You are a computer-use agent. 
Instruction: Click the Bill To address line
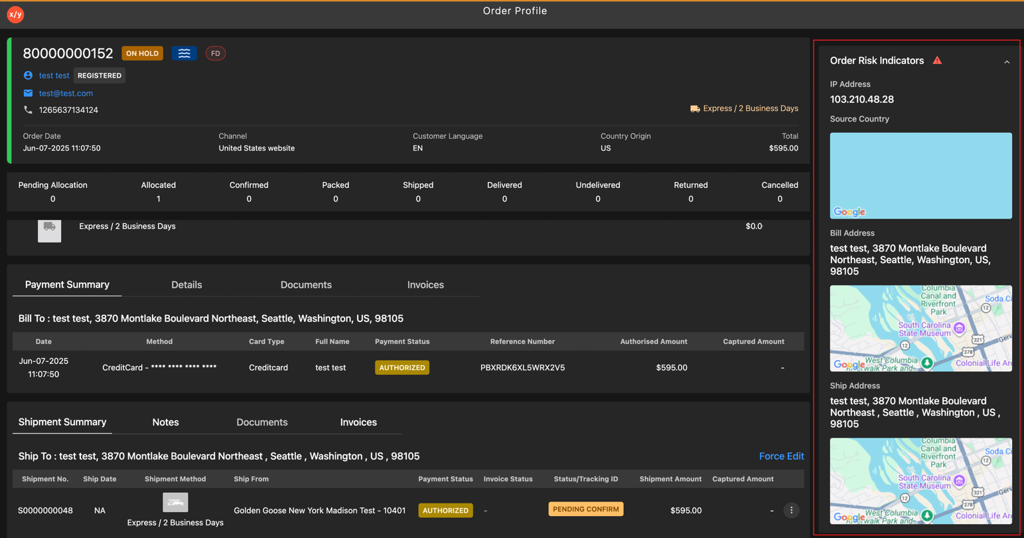(x=211, y=319)
